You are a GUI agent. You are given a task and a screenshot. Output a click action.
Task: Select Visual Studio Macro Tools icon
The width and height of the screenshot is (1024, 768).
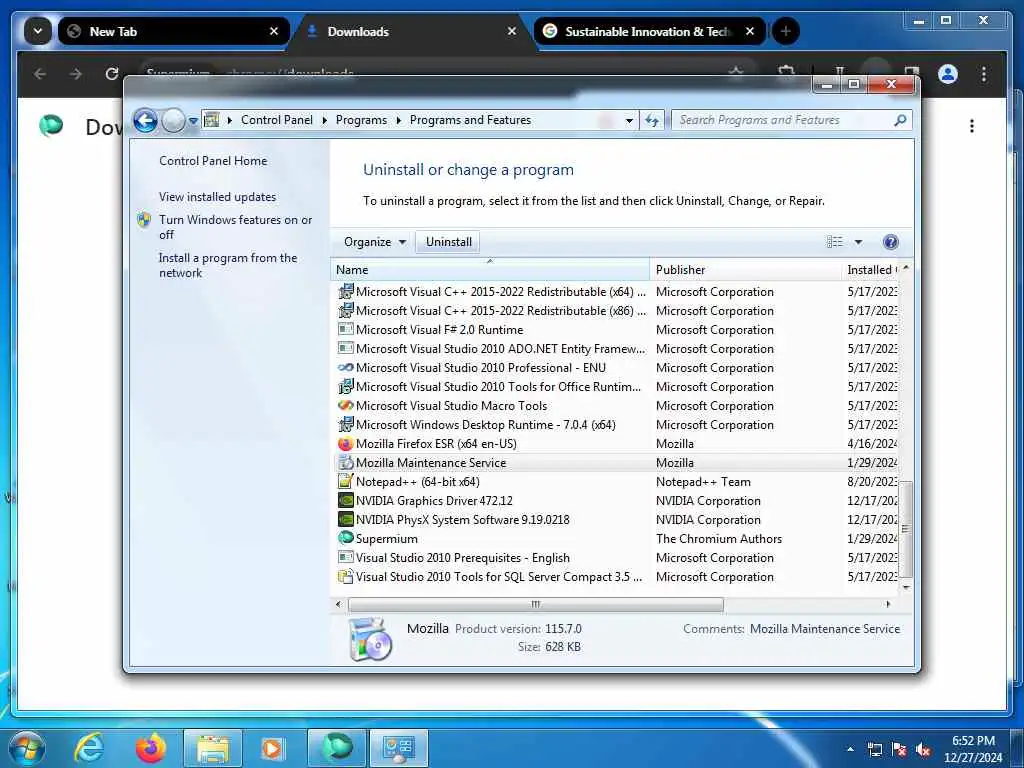(x=345, y=406)
